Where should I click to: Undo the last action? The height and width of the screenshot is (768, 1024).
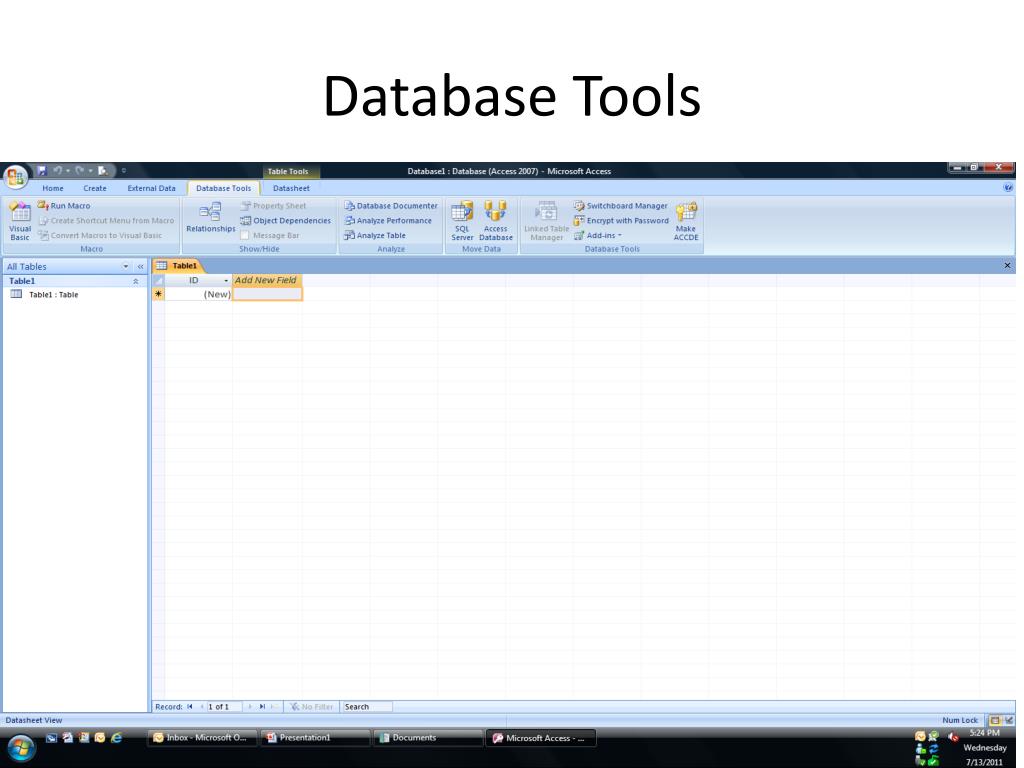[x=58, y=170]
